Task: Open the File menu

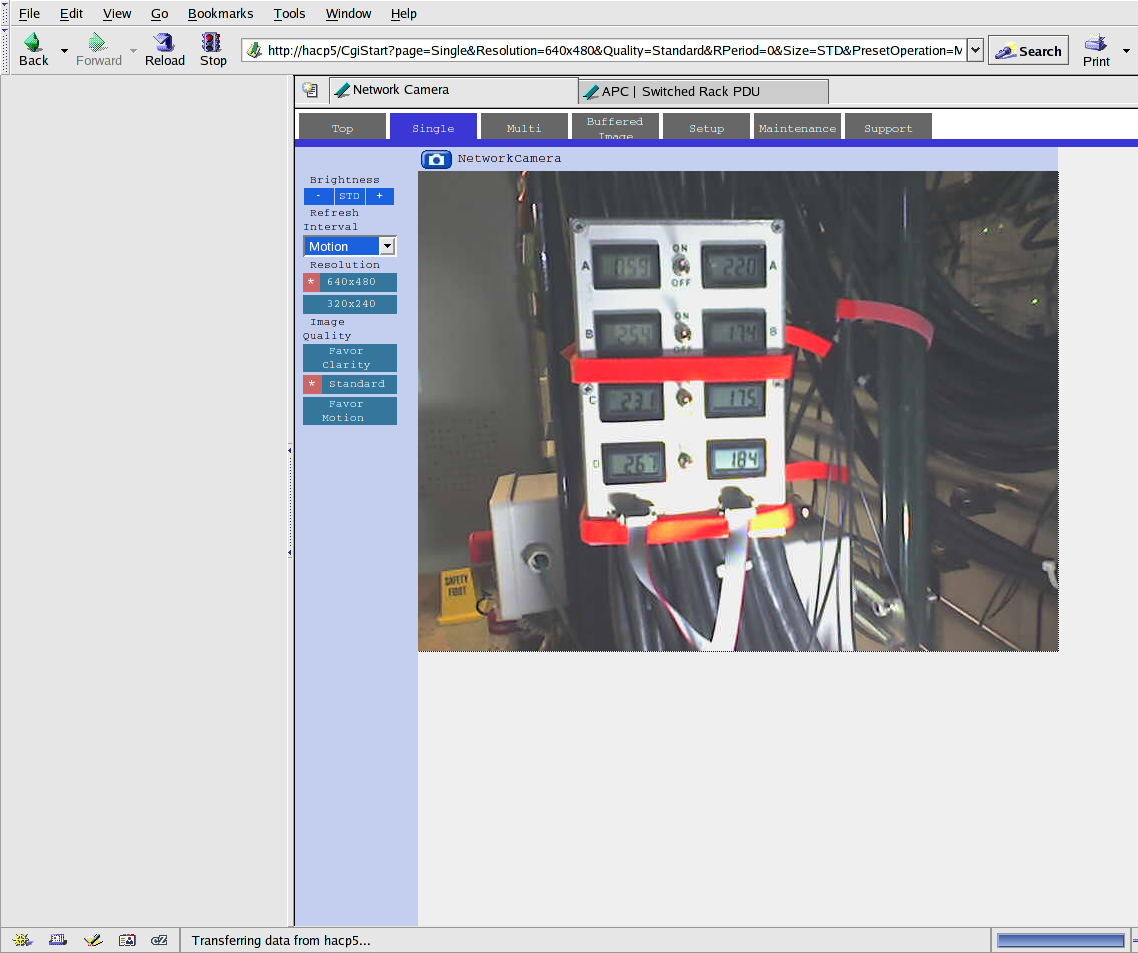Action: coord(29,13)
